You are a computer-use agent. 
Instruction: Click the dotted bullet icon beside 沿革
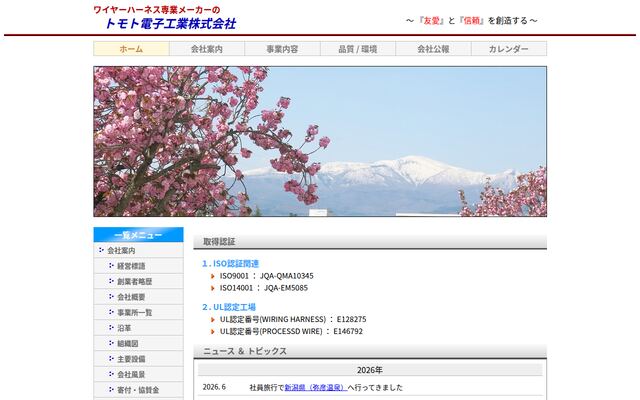click(111, 327)
